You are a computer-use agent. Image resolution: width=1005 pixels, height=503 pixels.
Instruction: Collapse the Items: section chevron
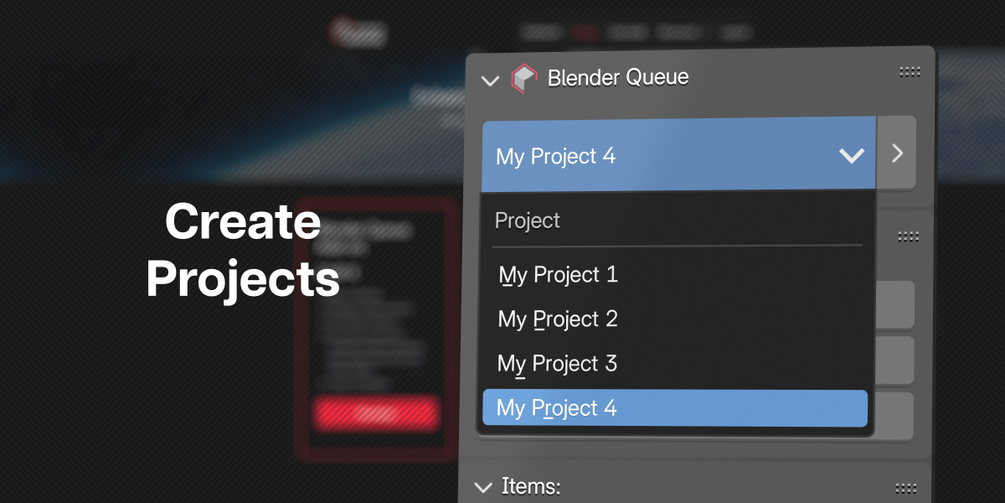484,488
